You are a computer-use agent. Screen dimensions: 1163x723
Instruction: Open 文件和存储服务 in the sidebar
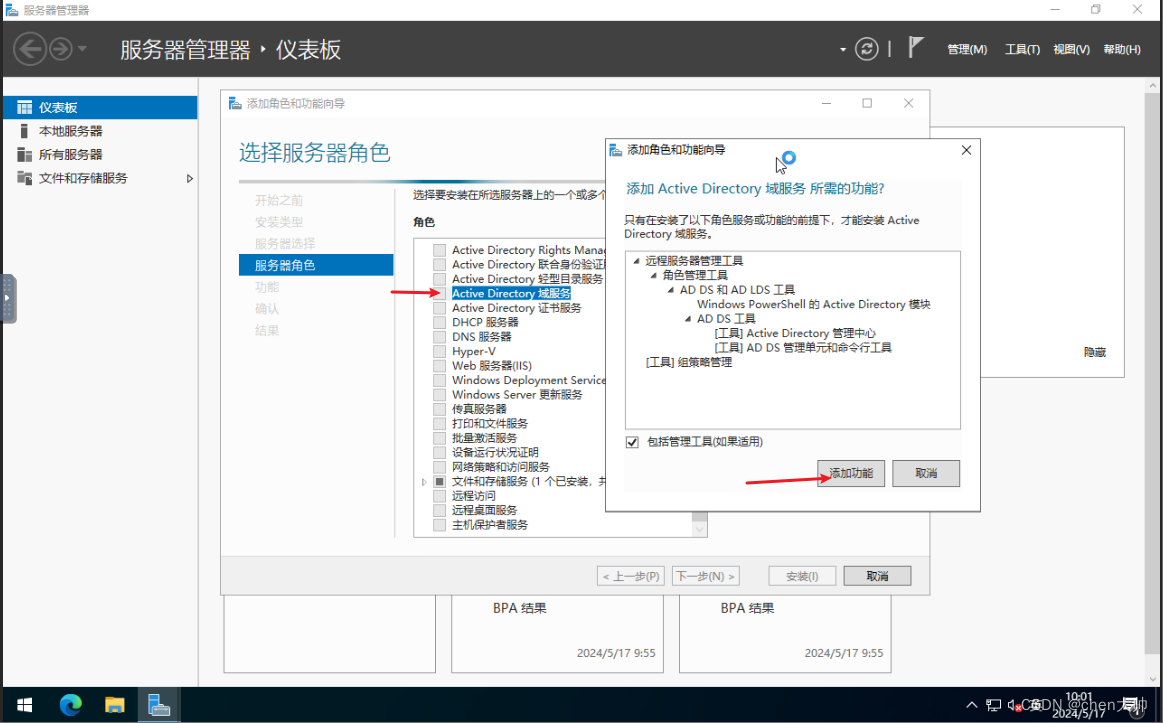[x=83, y=178]
